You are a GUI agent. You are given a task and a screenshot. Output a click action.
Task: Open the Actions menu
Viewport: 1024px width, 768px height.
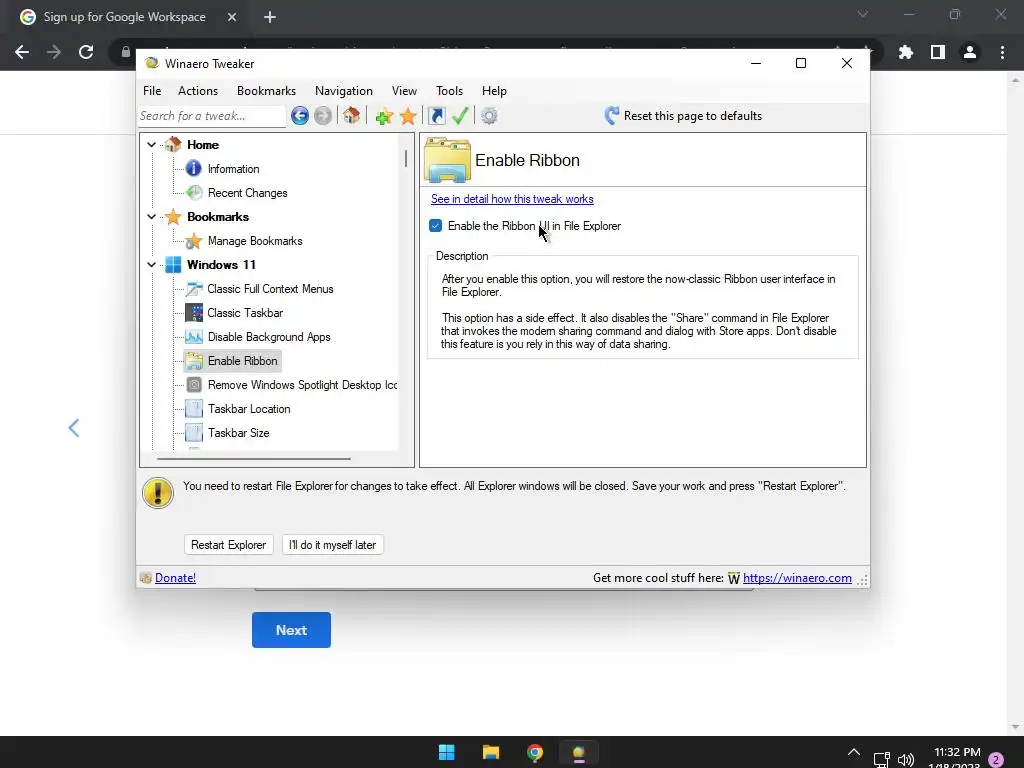(x=198, y=91)
